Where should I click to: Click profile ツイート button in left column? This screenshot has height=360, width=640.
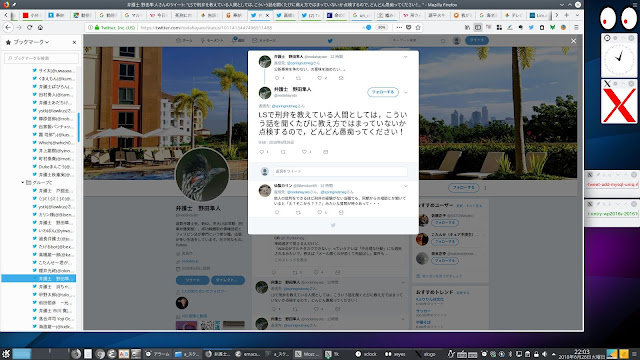tap(193, 280)
